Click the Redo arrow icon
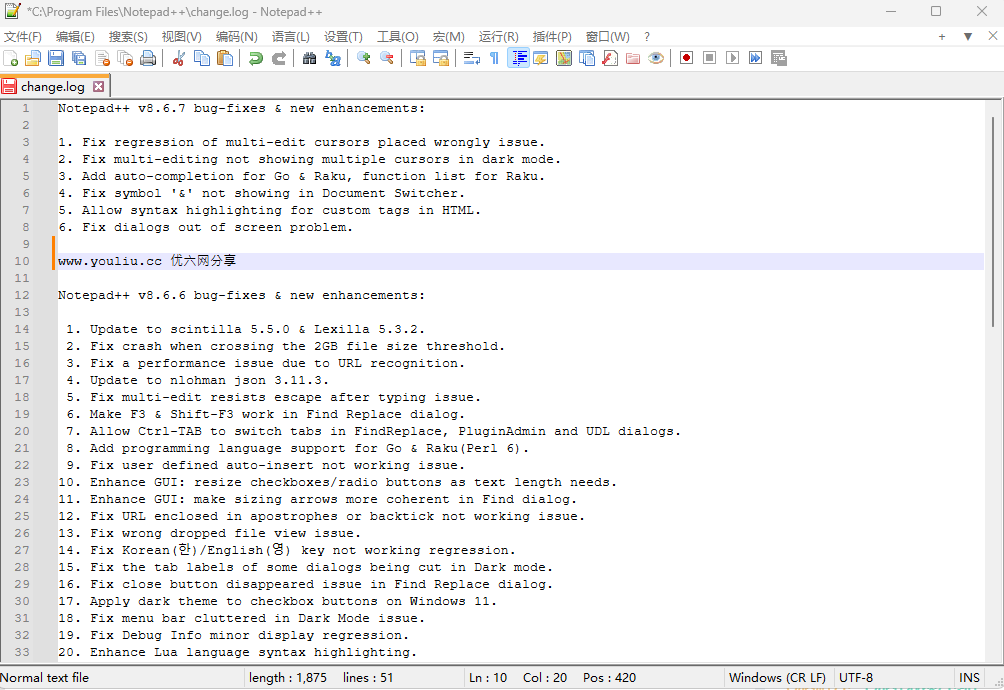The height and width of the screenshot is (690, 1004). (x=279, y=58)
